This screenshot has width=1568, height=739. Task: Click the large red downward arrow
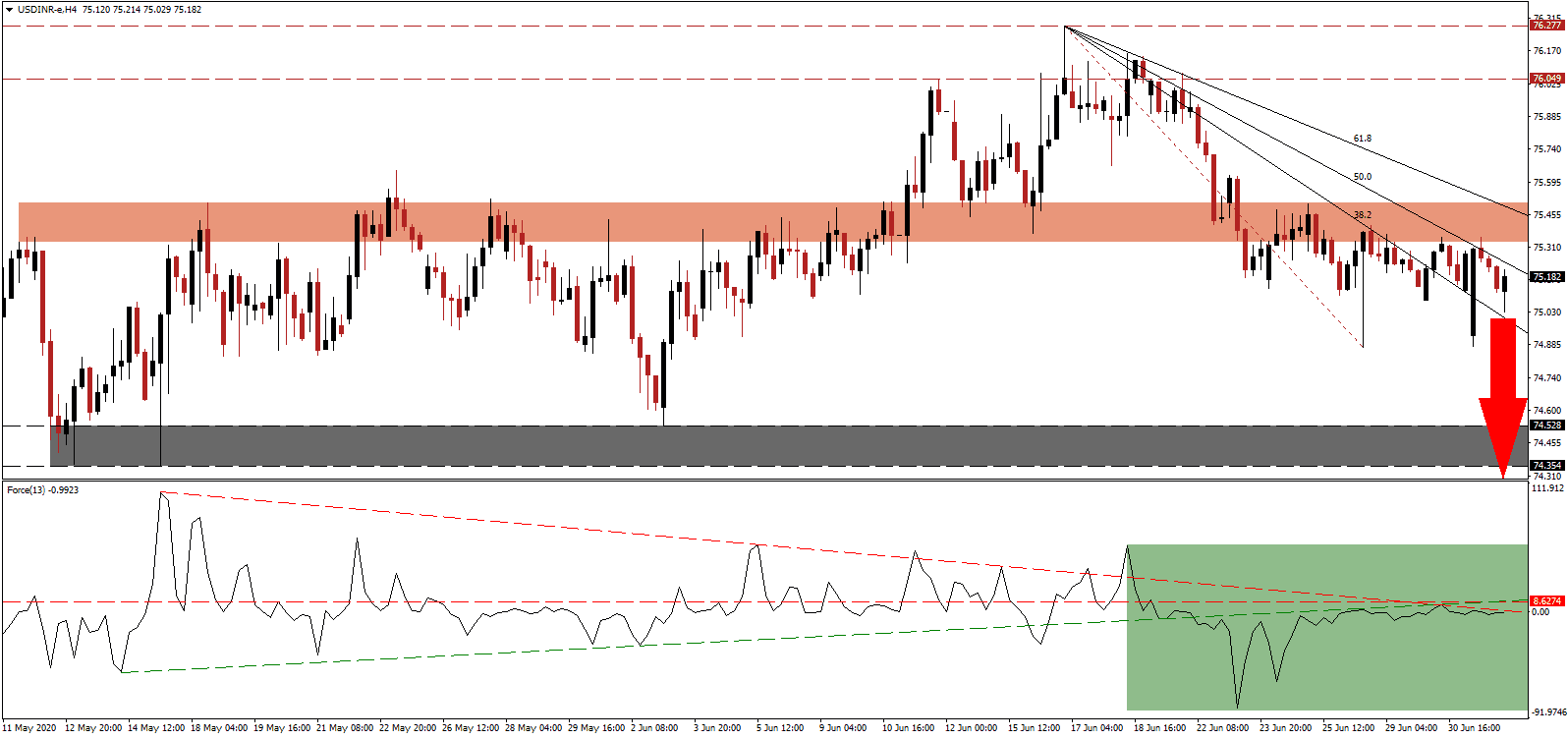[1503, 393]
